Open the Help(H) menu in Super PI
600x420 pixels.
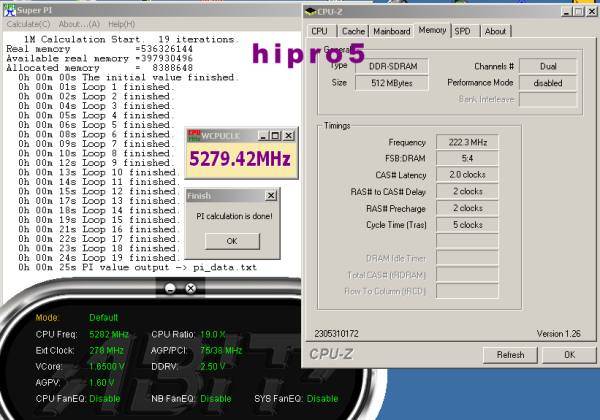[x=121, y=24]
